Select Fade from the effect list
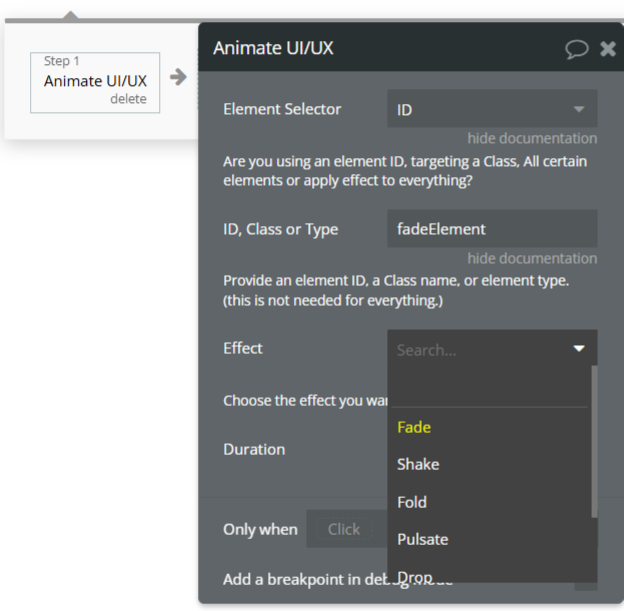 (414, 427)
